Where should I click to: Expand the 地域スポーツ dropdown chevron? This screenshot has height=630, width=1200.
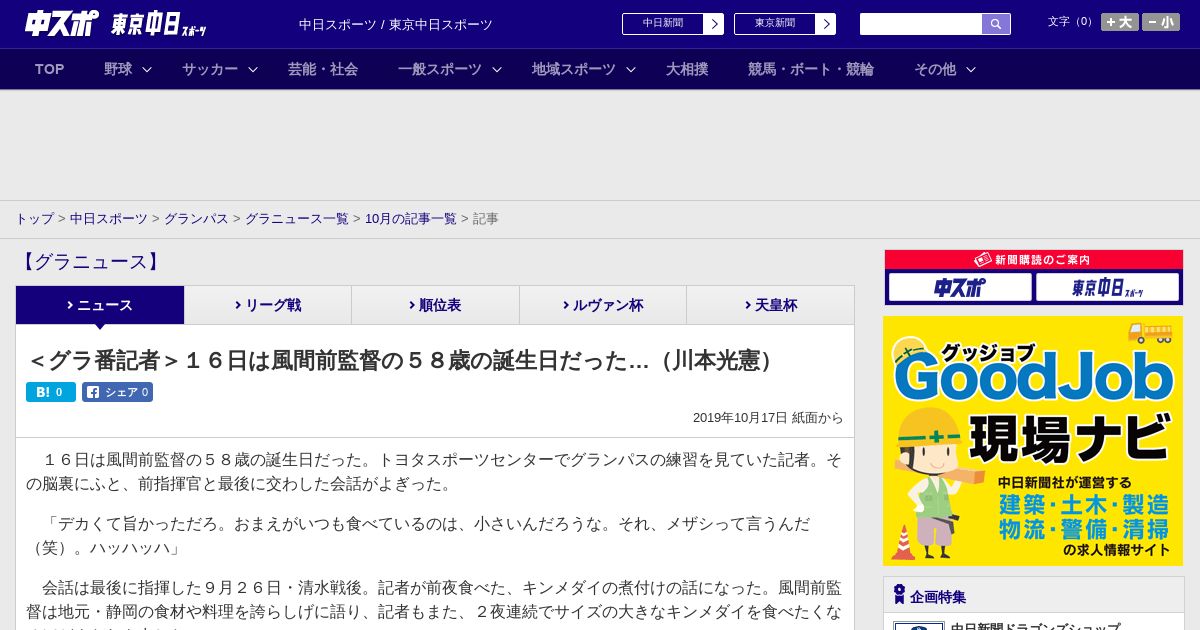[x=631, y=70]
